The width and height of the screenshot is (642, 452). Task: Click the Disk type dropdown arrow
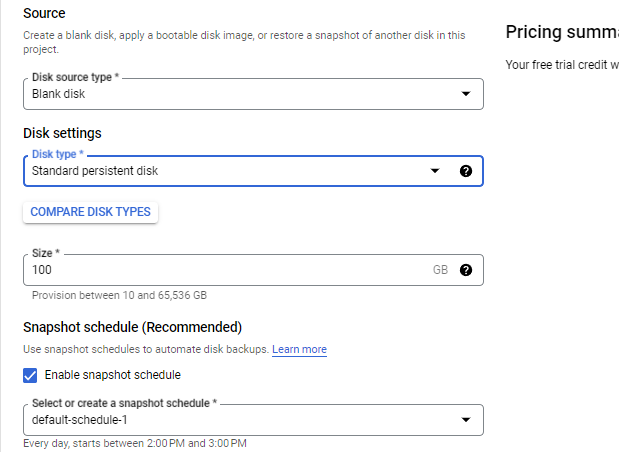[435, 171]
